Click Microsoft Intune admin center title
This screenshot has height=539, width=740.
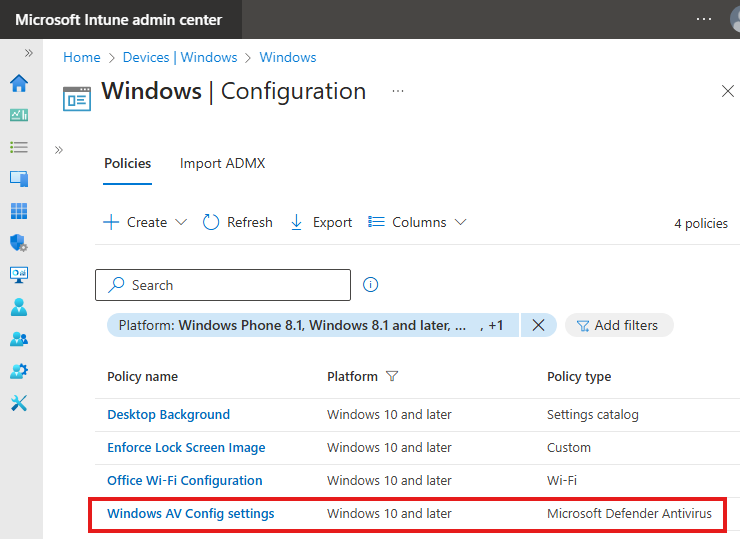(118, 20)
